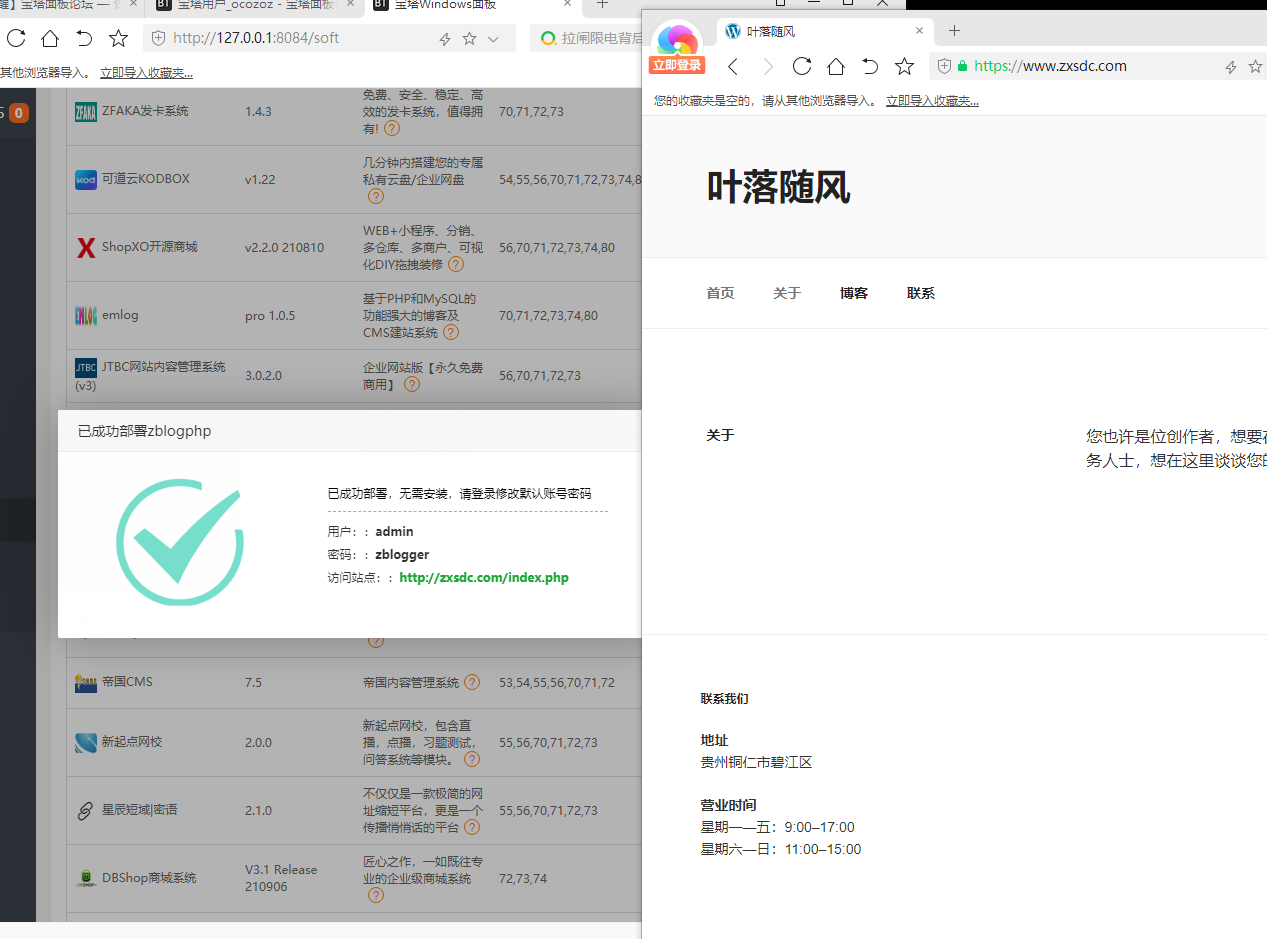The width and height of the screenshot is (1267, 939).
Task: Click the 帝国CMS version 7.5
Action: (x=253, y=682)
